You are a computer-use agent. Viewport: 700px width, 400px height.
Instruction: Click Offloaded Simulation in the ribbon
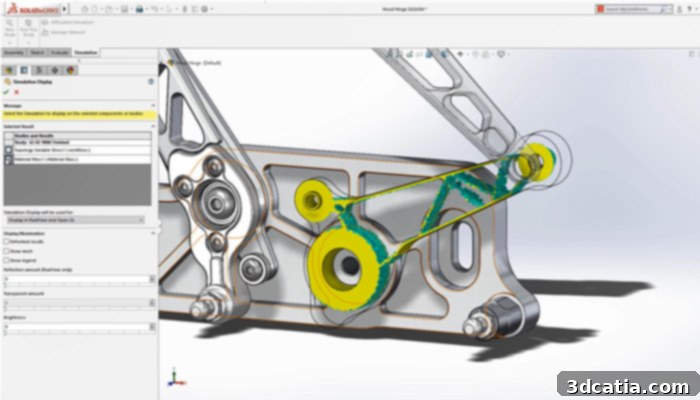[68, 22]
